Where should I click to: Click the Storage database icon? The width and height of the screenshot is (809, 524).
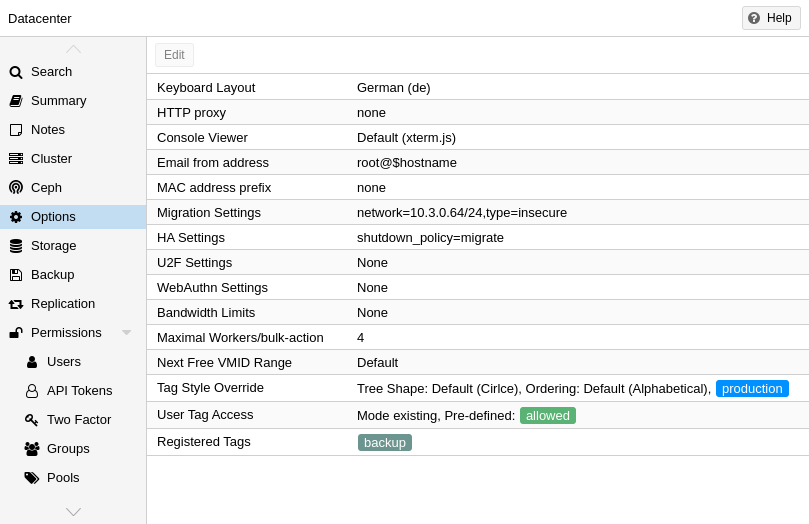(16, 246)
